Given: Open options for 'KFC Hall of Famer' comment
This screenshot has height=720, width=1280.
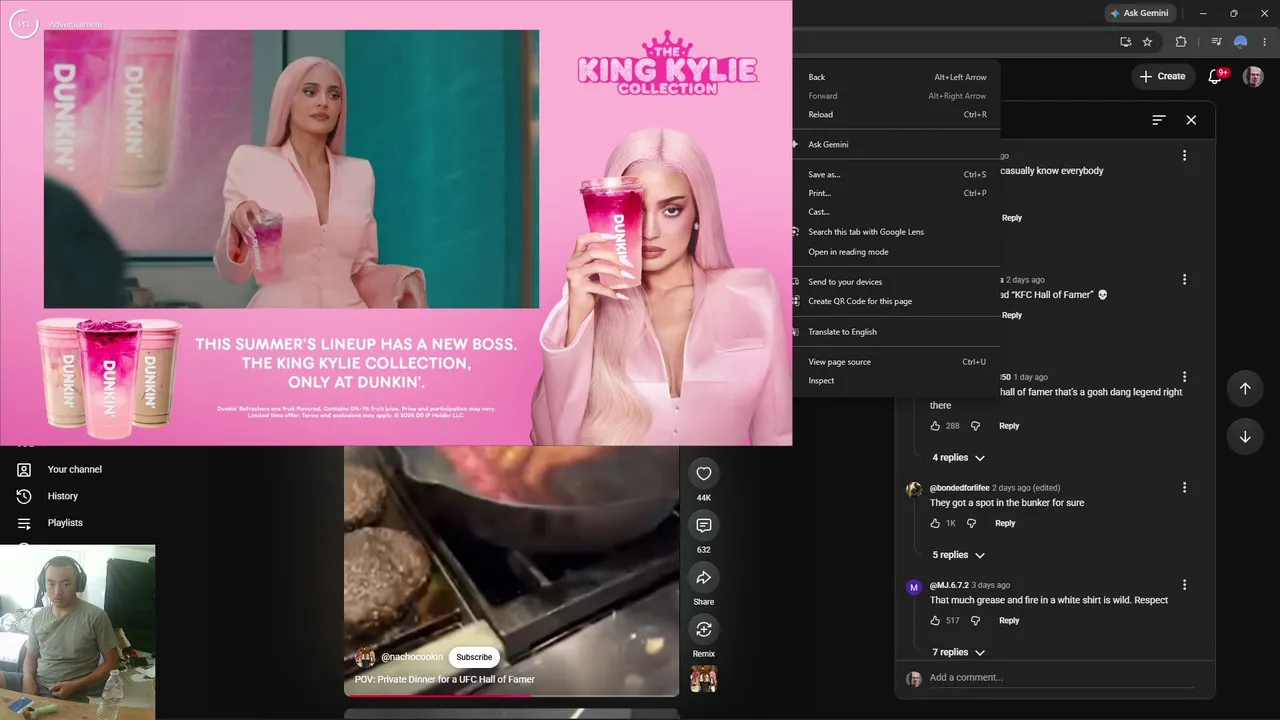Looking at the screenshot, I should click(x=1184, y=280).
